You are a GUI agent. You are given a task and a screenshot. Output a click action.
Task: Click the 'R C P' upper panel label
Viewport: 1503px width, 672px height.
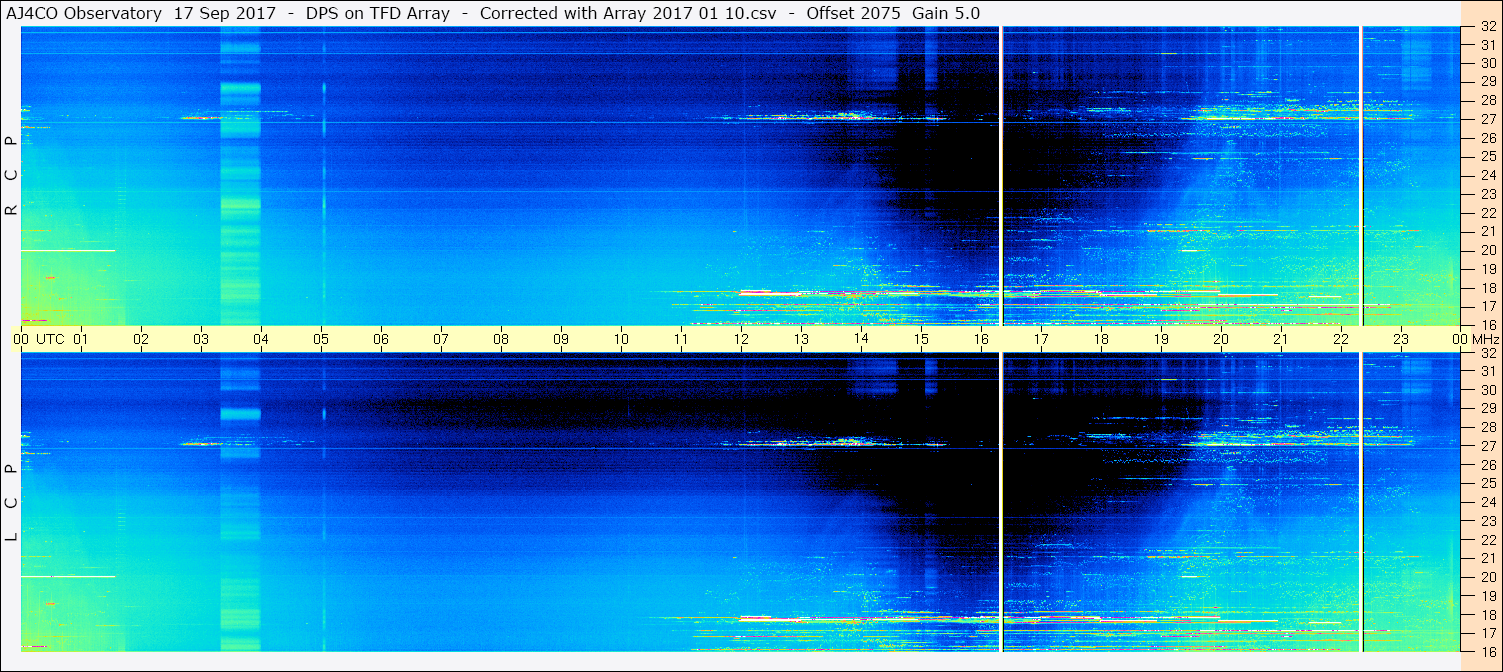click(12, 175)
